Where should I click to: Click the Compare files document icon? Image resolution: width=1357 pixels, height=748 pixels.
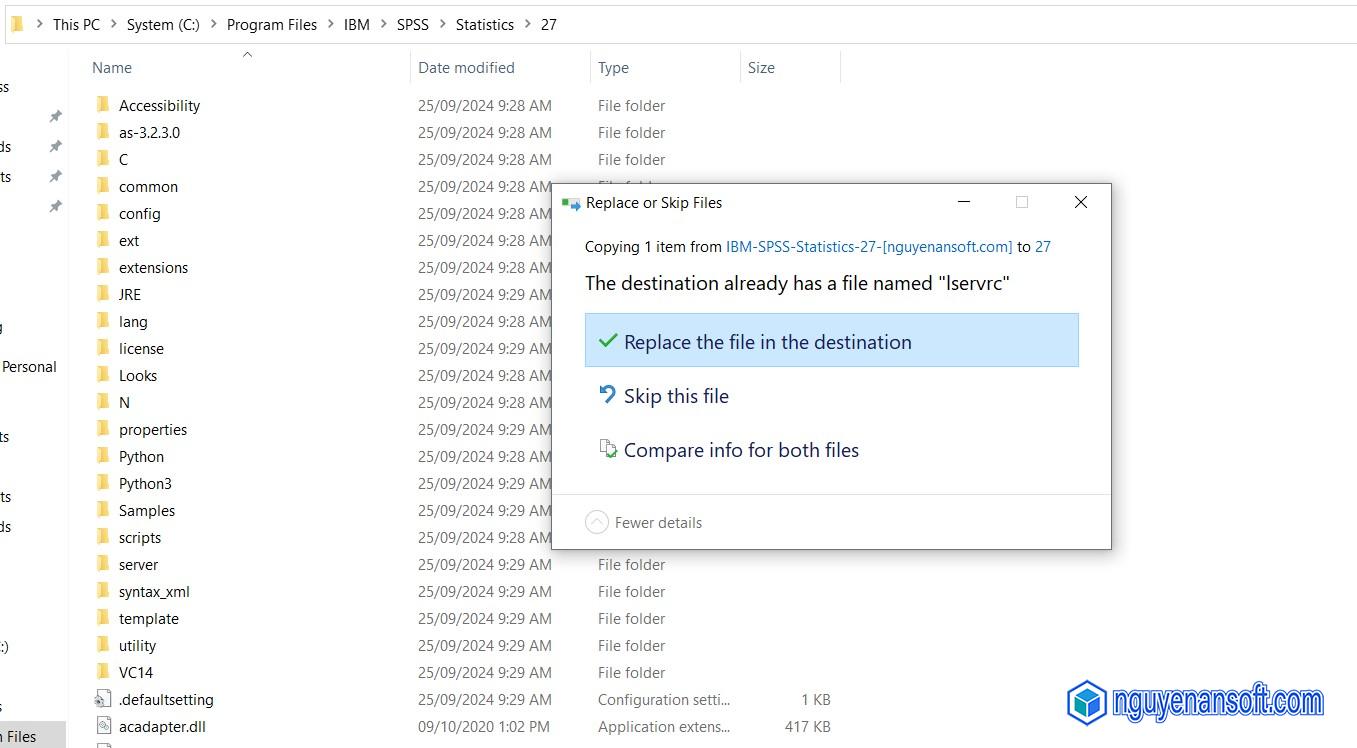pyautogui.click(x=607, y=449)
